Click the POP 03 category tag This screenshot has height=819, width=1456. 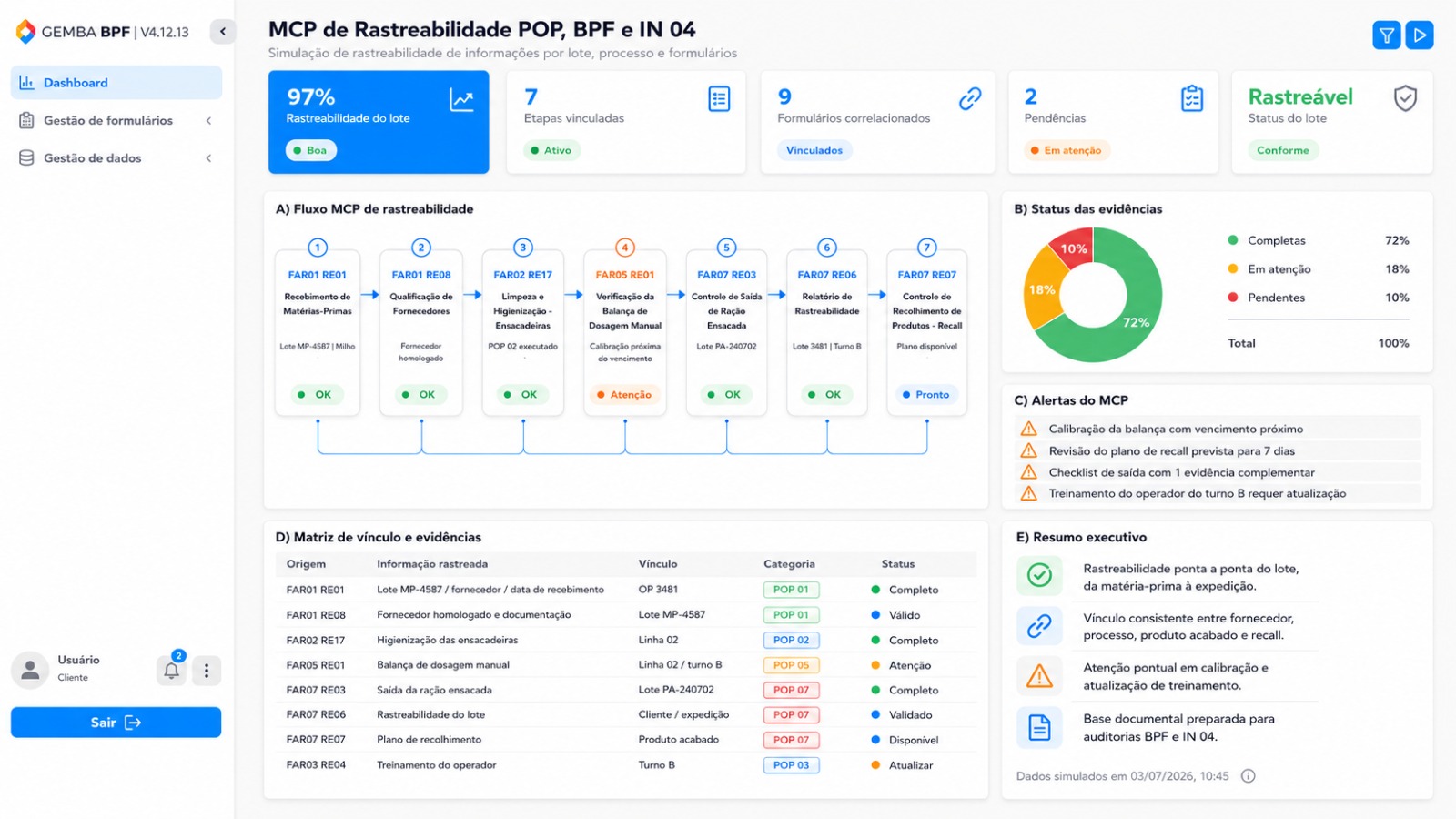tap(791, 765)
